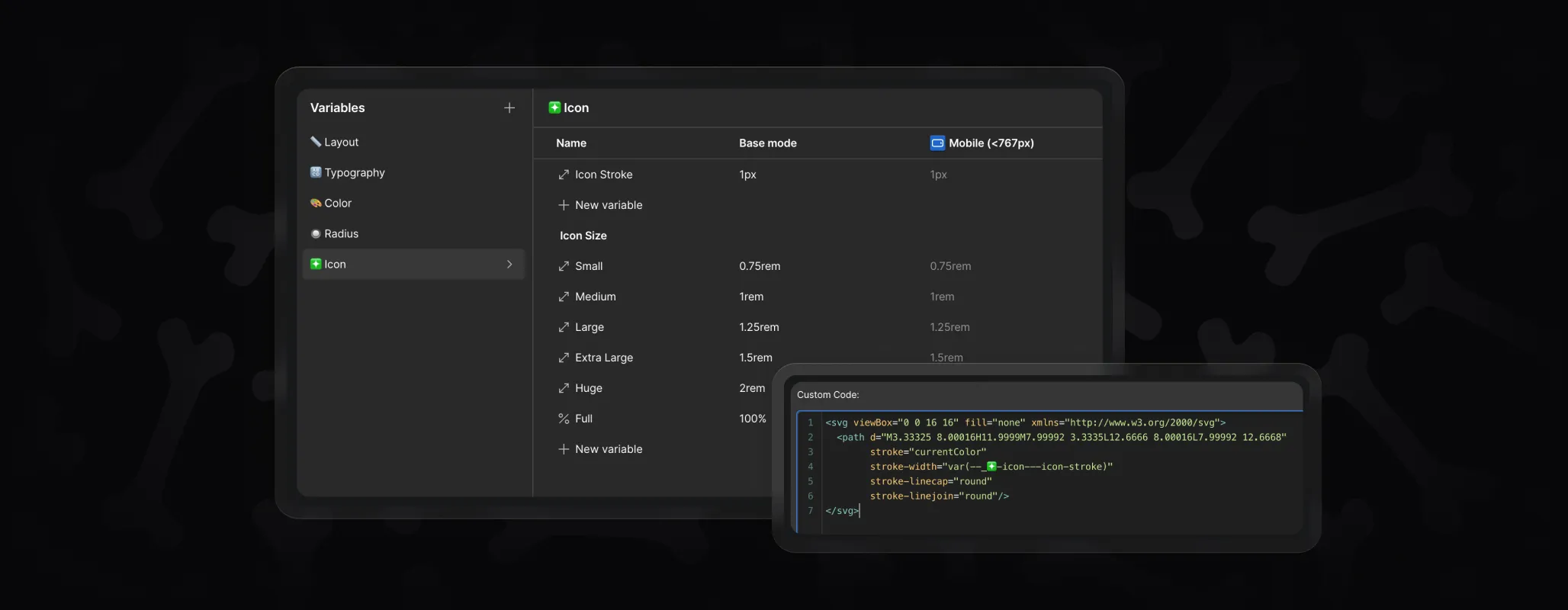Expand the Icon collection chevron
The image size is (1568, 610).
coord(509,264)
